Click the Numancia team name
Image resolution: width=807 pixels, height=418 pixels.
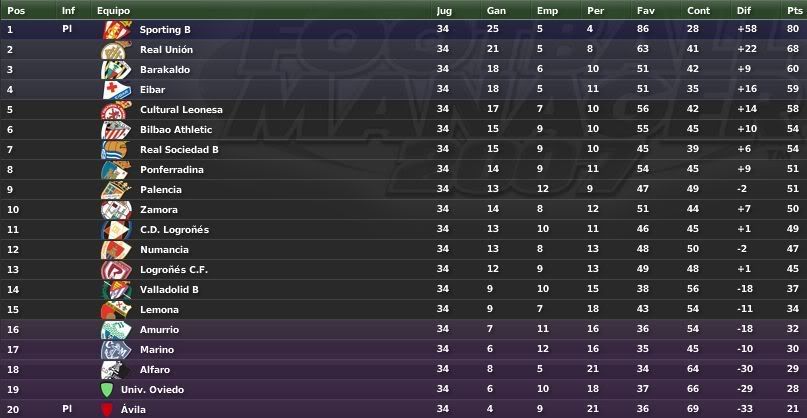pyautogui.click(x=164, y=250)
